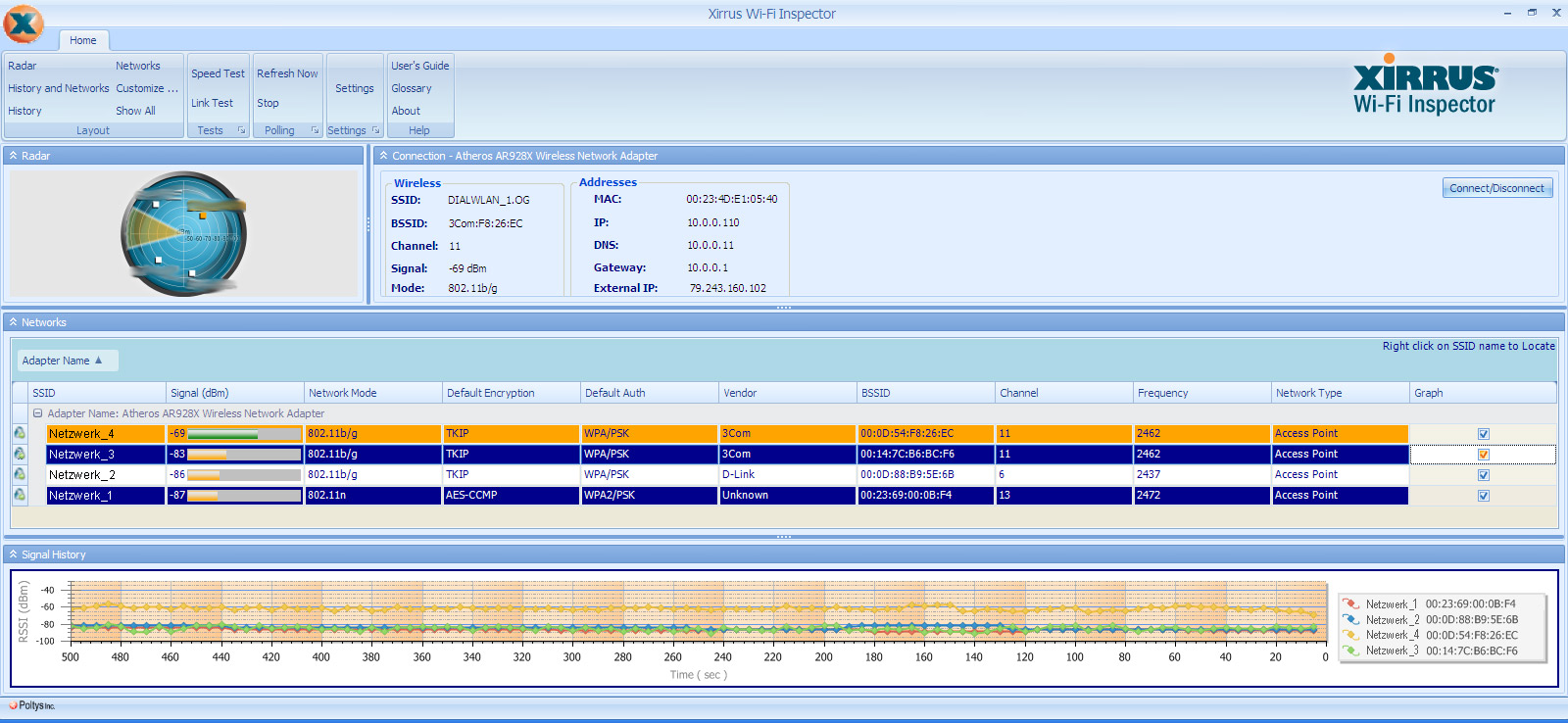1568x723 pixels.
Task: Sort by Default Auth column header
Action: tap(650, 393)
